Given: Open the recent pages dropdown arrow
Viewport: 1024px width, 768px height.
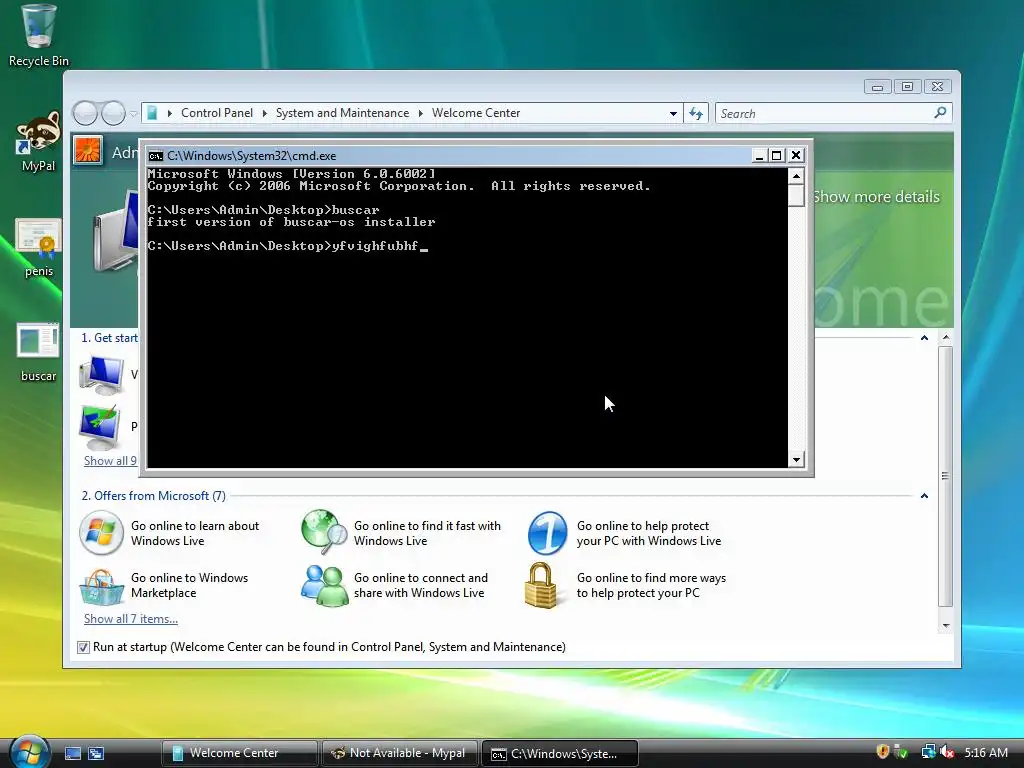Looking at the screenshot, I should click(133, 114).
